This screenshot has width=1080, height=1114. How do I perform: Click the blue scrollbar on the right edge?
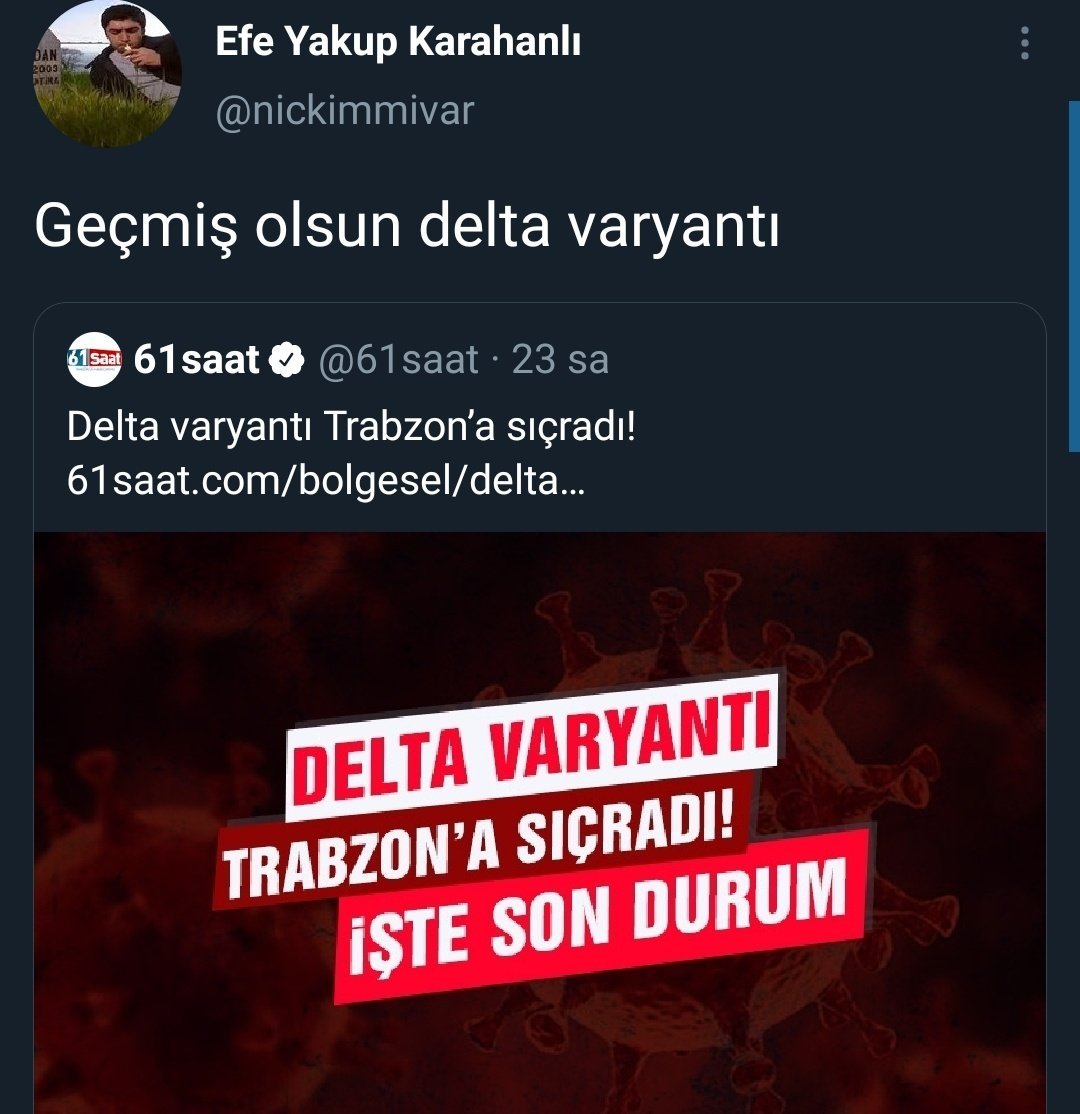(1074, 276)
